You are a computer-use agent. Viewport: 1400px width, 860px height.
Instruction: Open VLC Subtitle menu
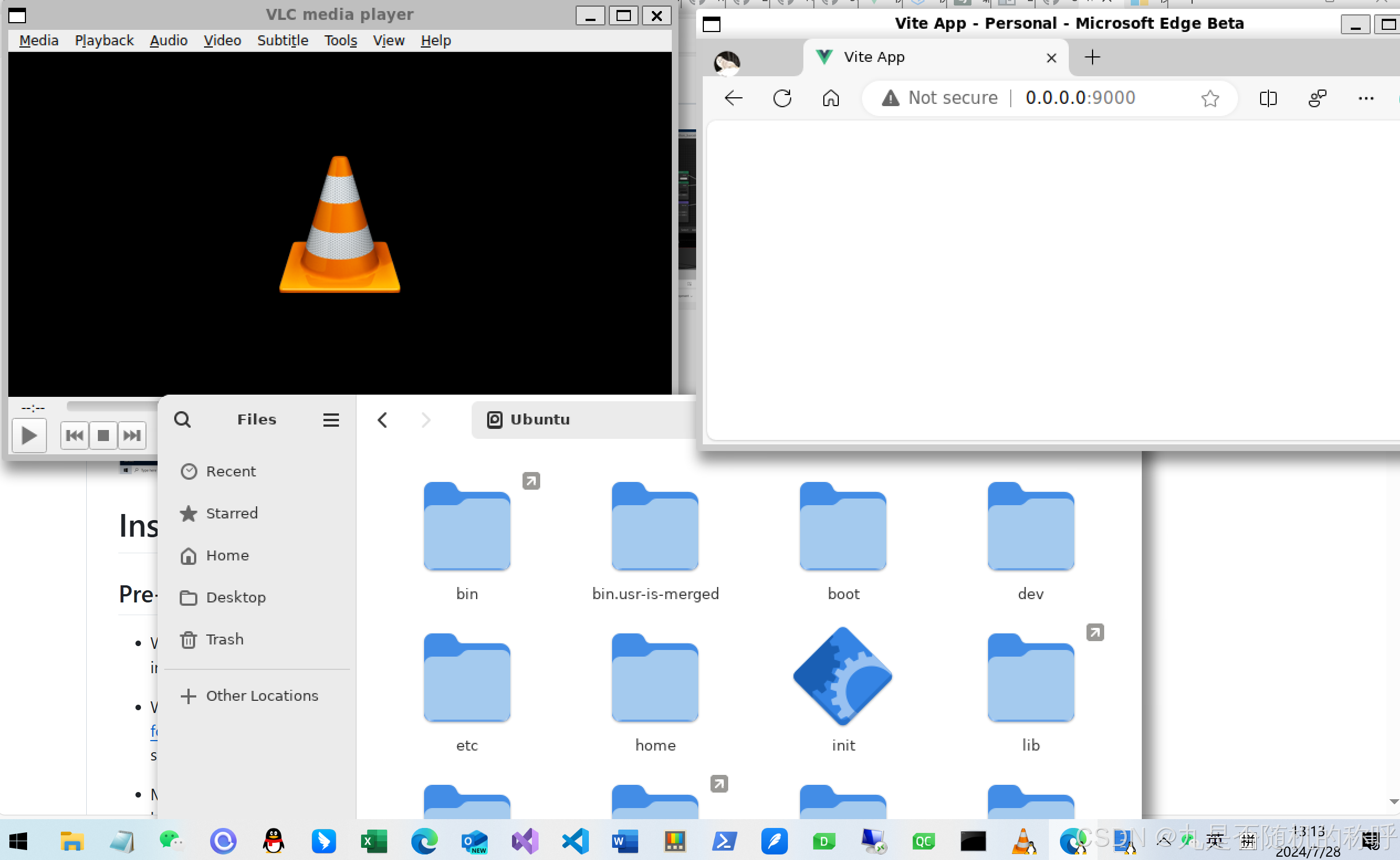283,40
